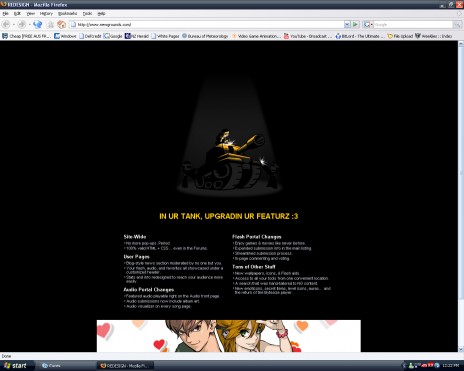Click the Firefox icon in the title bar
The image size is (464, 371).
pos(4,4)
